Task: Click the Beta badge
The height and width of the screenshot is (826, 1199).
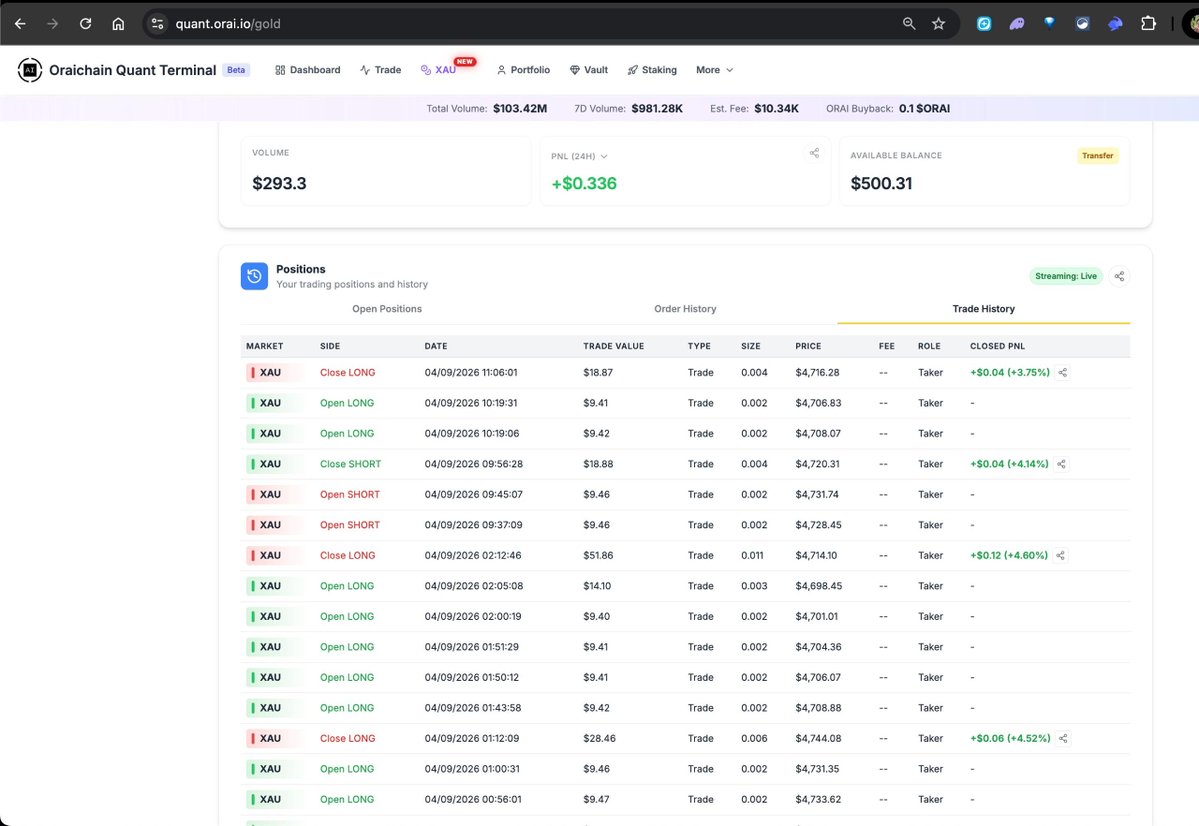Action: click(x=236, y=70)
